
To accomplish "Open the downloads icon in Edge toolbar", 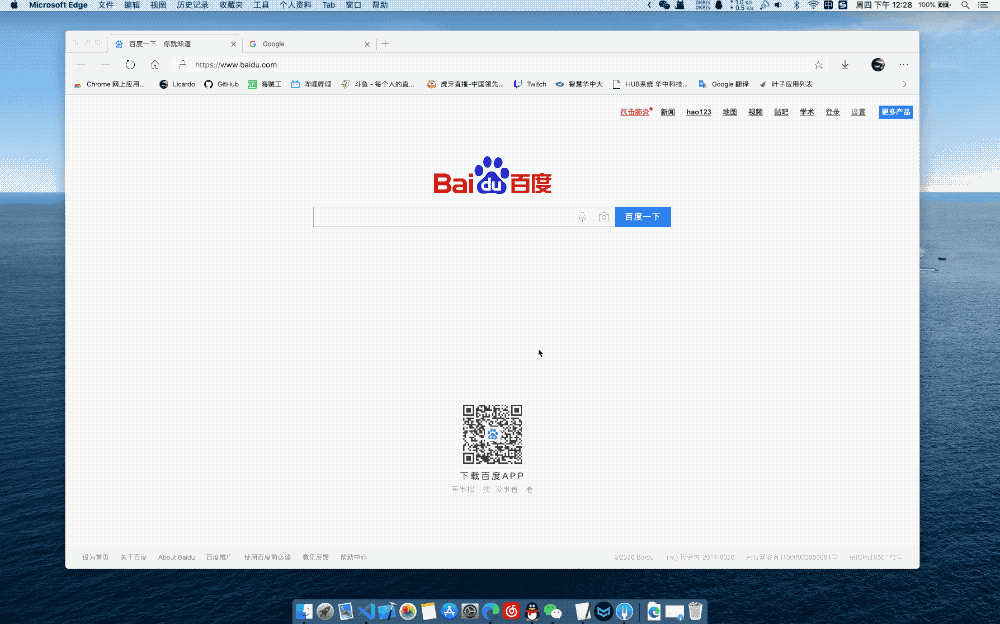I will [x=845, y=64].
